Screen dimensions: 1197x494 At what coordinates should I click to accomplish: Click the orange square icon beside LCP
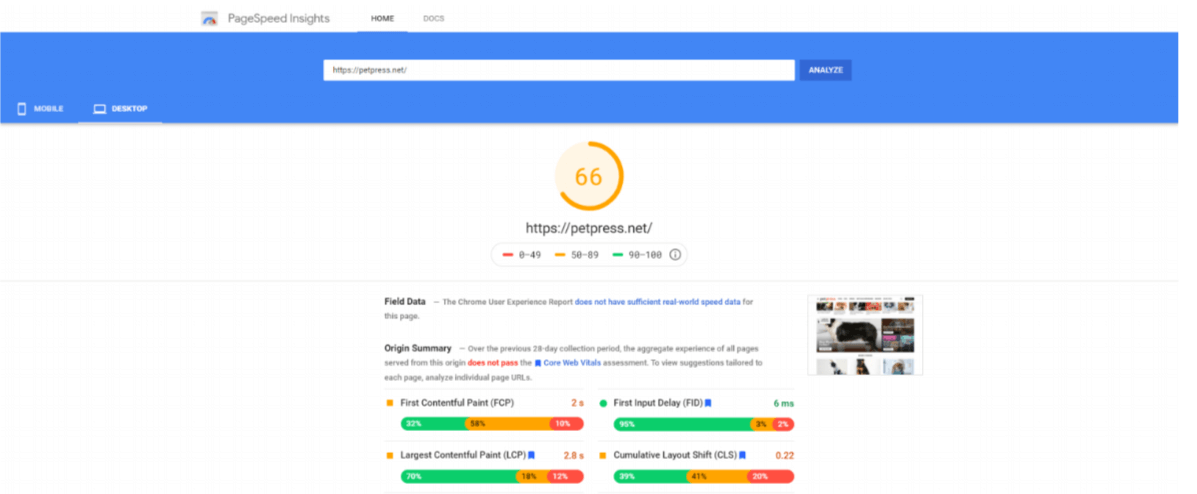pos(389,455)
